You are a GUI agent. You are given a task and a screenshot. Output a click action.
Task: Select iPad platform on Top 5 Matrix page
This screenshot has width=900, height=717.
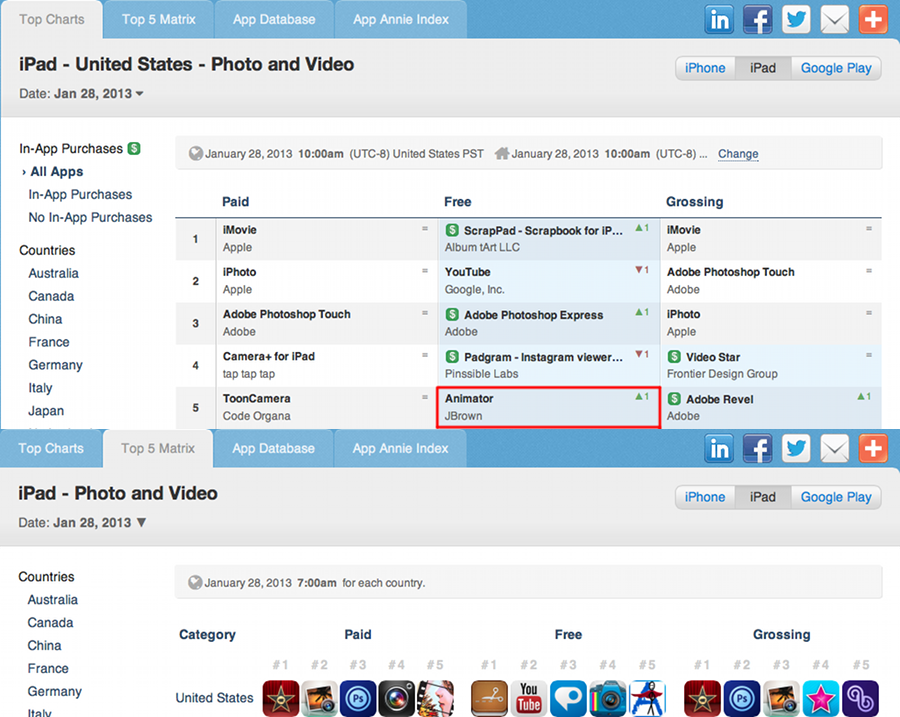tap(763, 497)
